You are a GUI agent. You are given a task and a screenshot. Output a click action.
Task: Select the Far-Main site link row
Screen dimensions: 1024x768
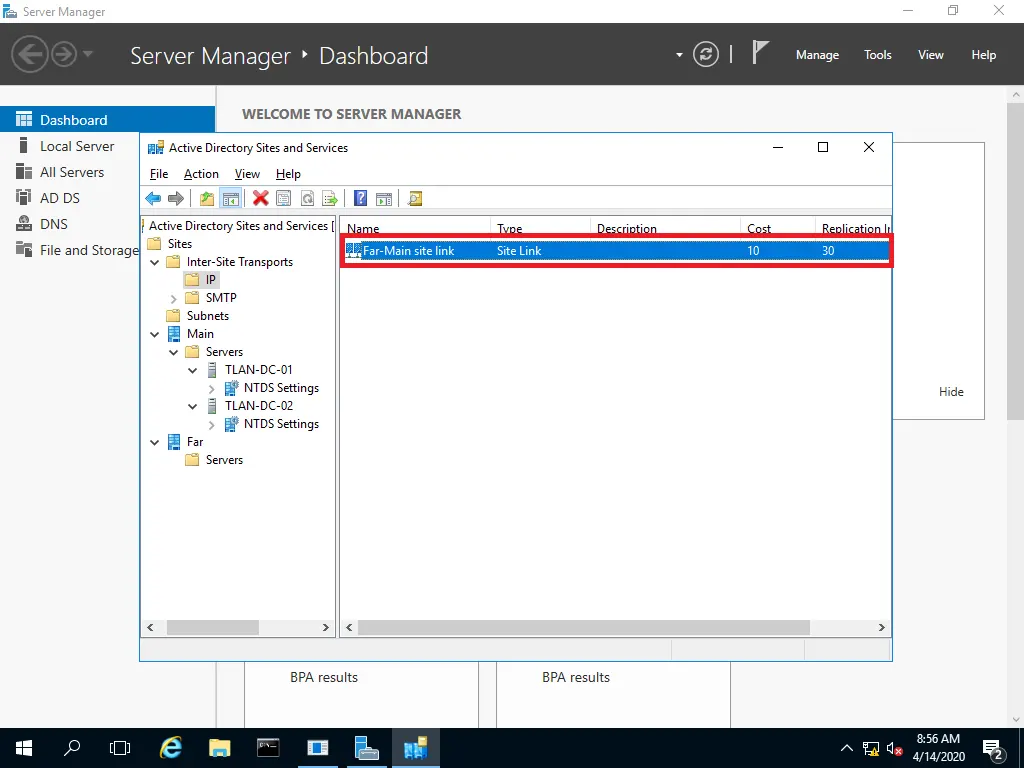tap(616, 251)
